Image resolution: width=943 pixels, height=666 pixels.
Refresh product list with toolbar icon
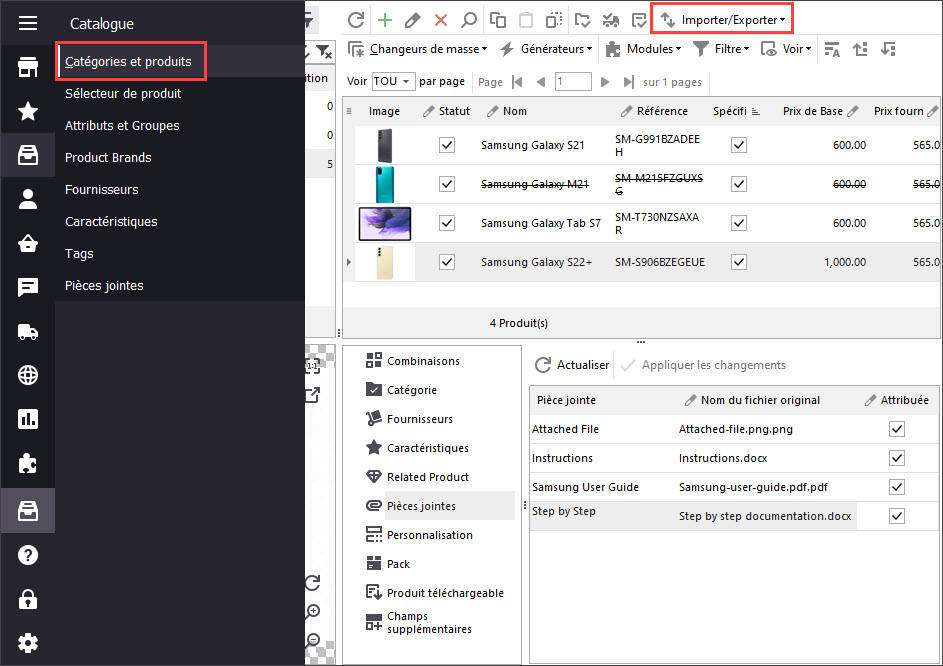(x=355, y=20)
